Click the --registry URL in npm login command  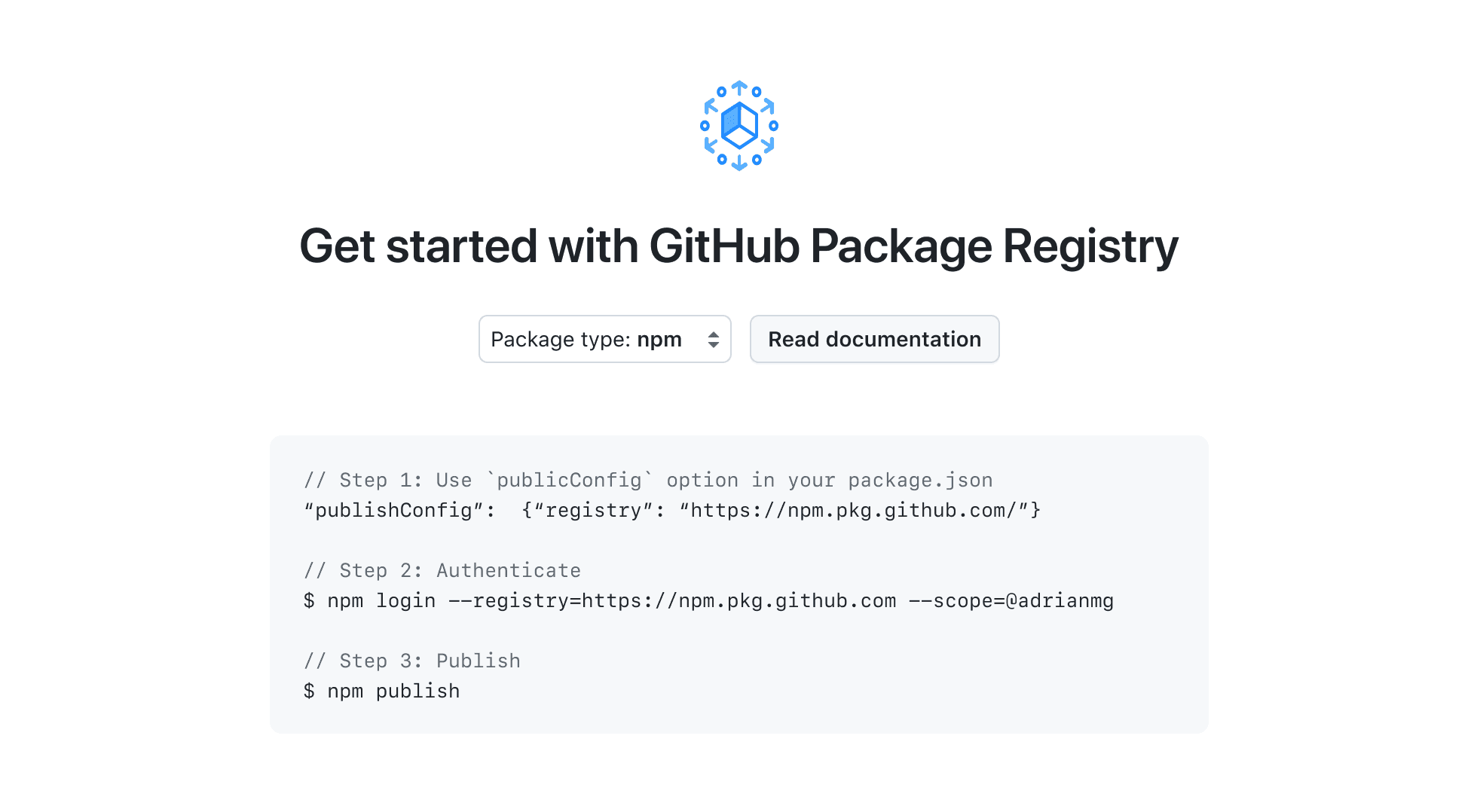tap(672, 600)
